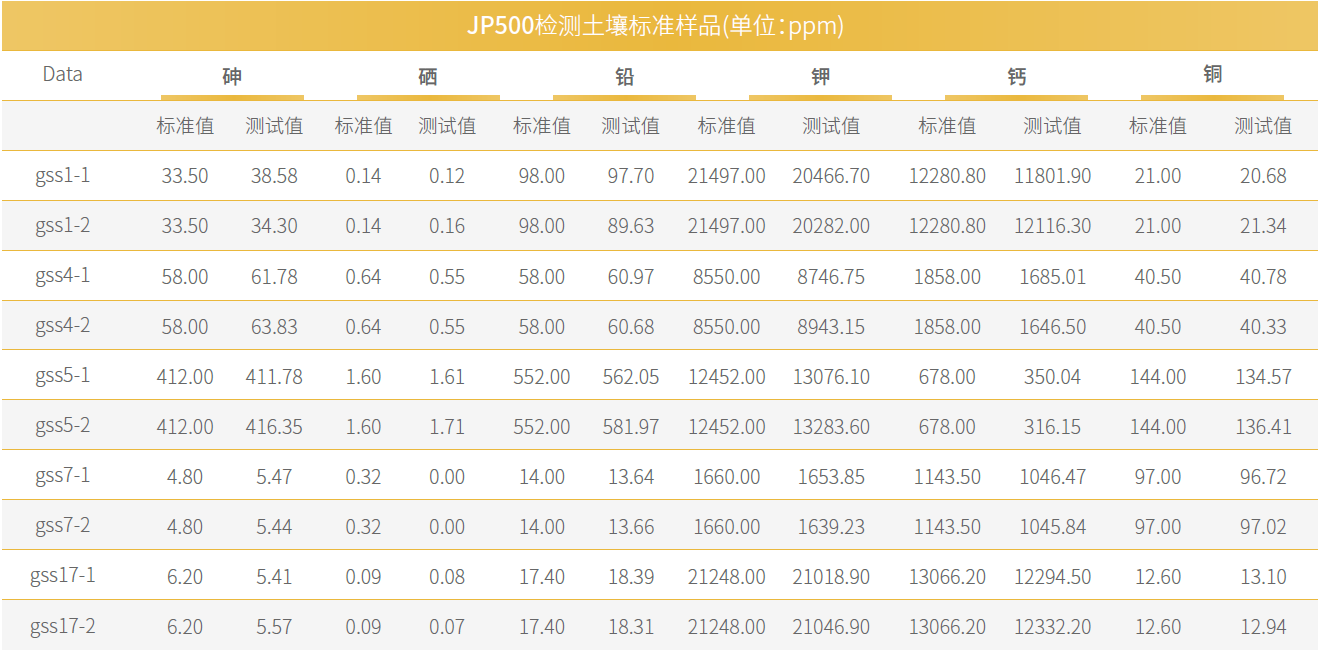This screenshot has height=652, width=1318.
Task: Select copper test value 21.34
Action: coord(1263,226)
